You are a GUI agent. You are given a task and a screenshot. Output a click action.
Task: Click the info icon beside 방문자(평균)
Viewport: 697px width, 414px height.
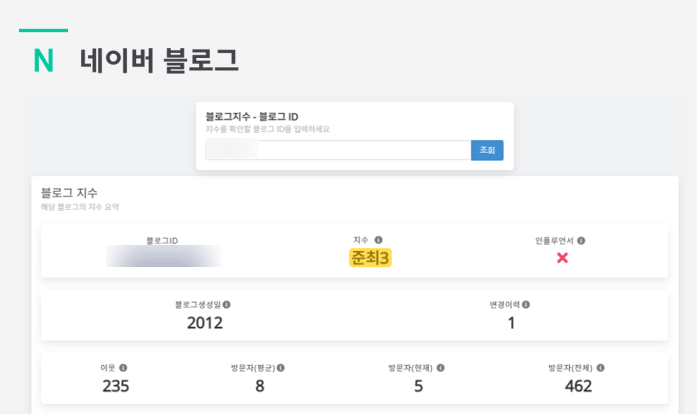tap(283, 368)
